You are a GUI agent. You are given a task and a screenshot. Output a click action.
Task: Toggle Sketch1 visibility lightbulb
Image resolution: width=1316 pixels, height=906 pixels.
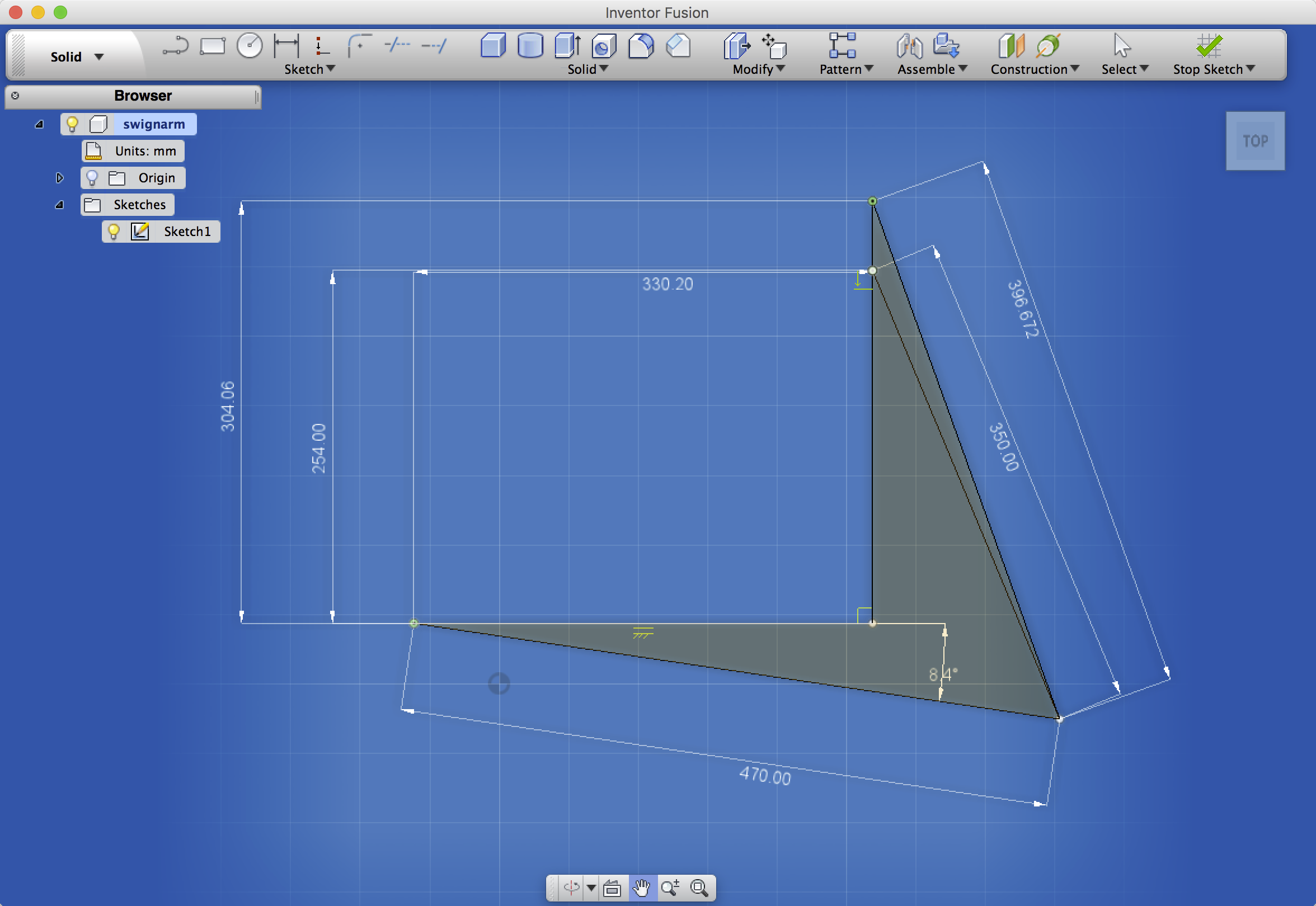[114, 231]
